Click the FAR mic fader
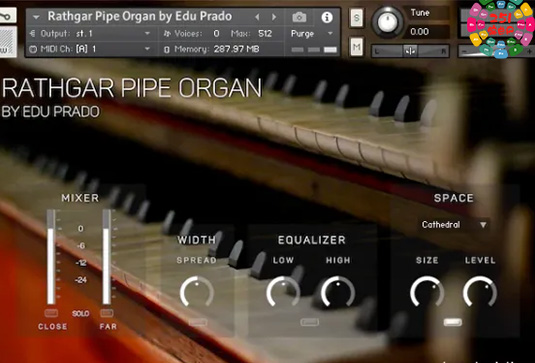 [106, 257]
